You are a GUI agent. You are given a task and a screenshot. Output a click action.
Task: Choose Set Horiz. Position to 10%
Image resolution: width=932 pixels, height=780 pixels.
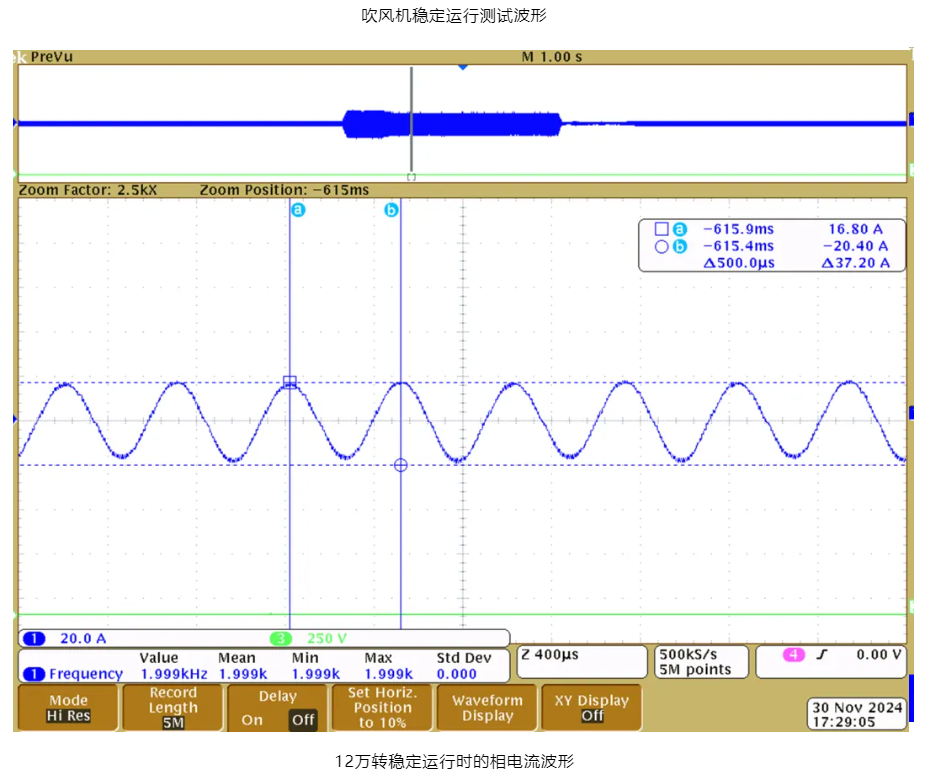click(x=382, y=707)
